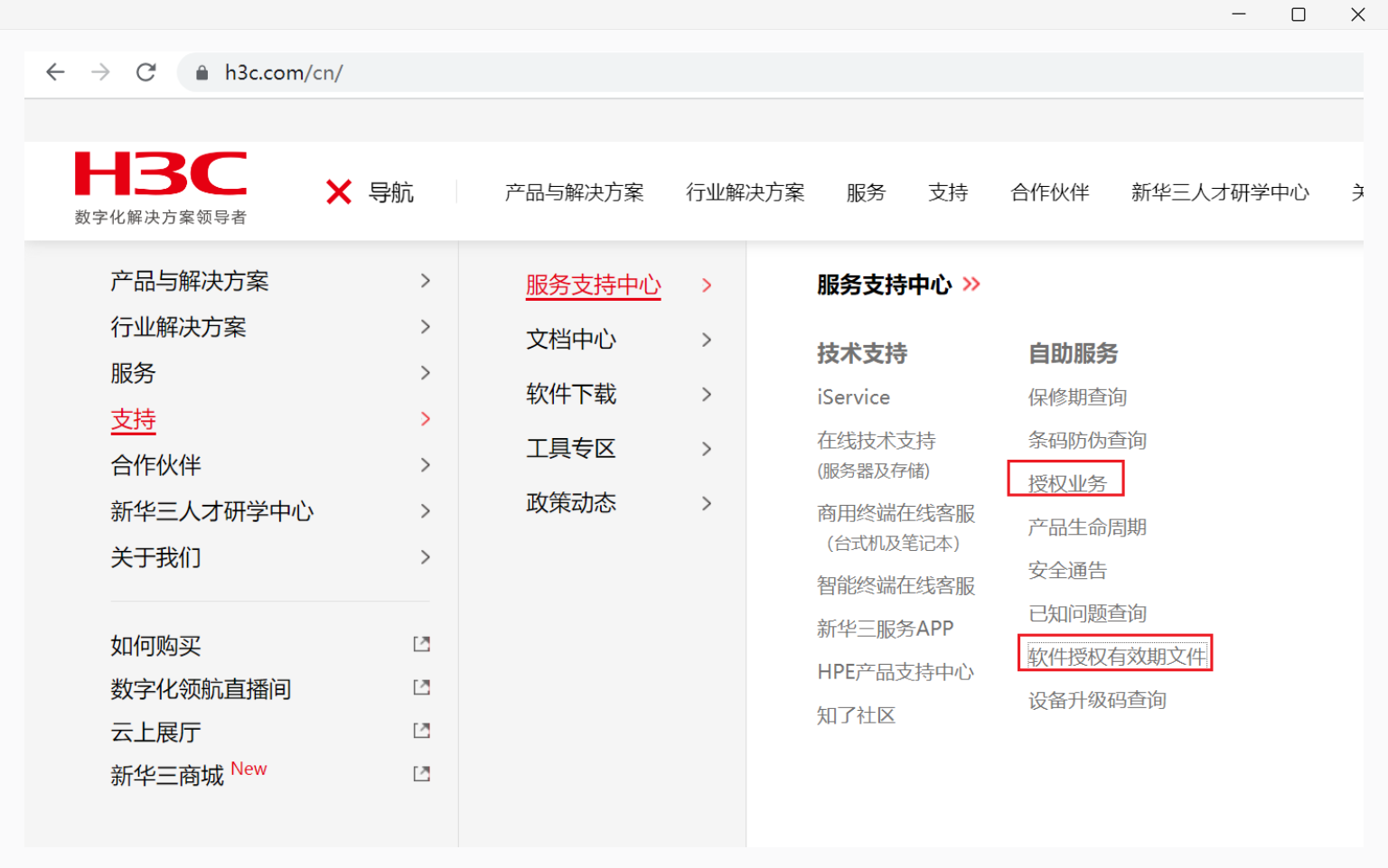Maximize the browser window

[x=1299, y=14]
